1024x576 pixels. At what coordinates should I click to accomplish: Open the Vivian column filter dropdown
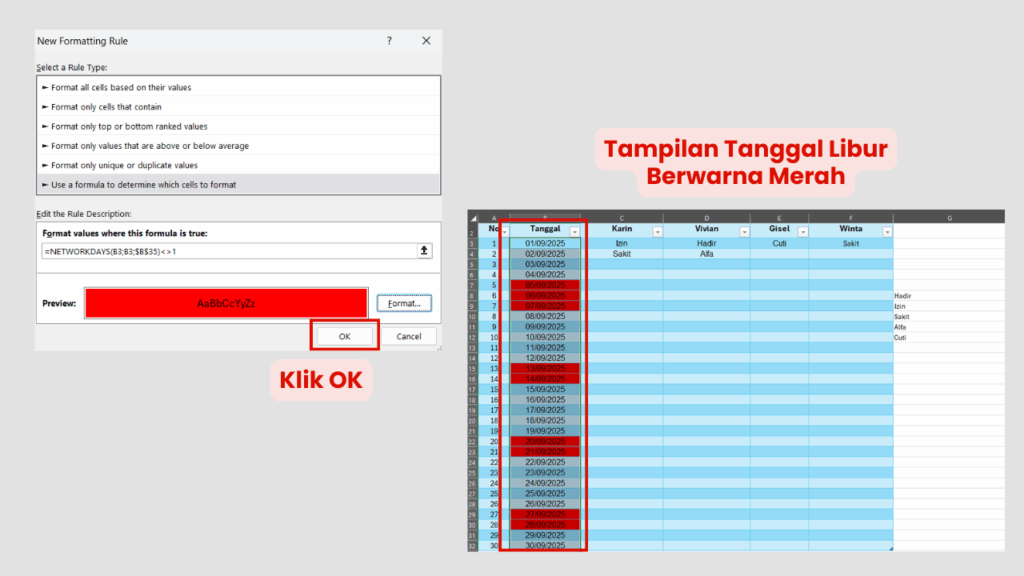[743, 229]
